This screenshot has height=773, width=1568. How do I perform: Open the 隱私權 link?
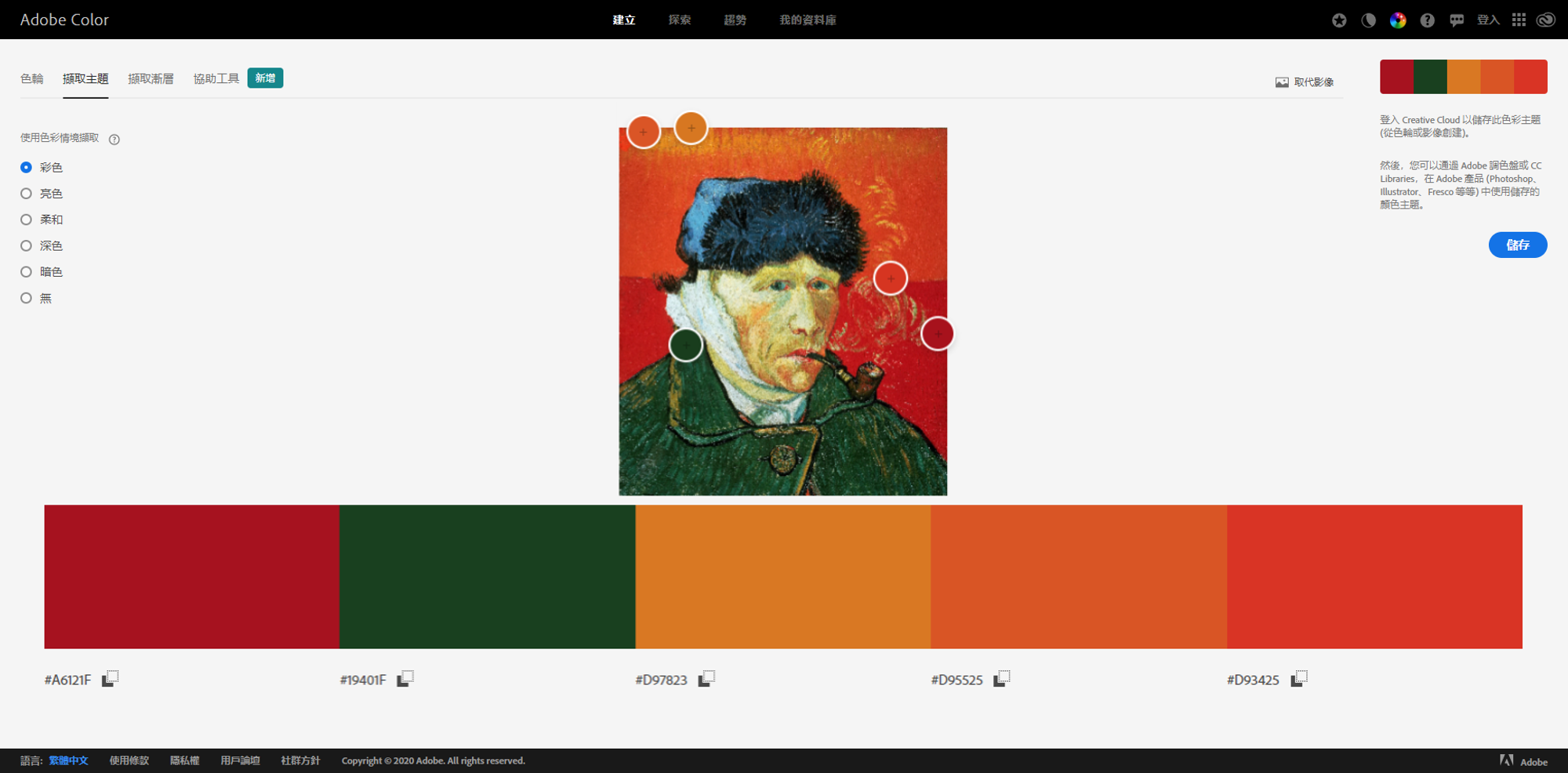(185, 760)
